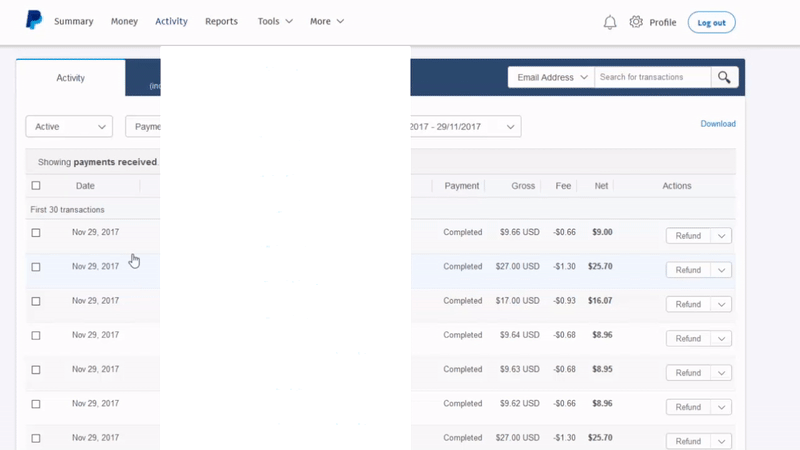
Task: Click the PayPal logo icon
Action: (34, 20)
